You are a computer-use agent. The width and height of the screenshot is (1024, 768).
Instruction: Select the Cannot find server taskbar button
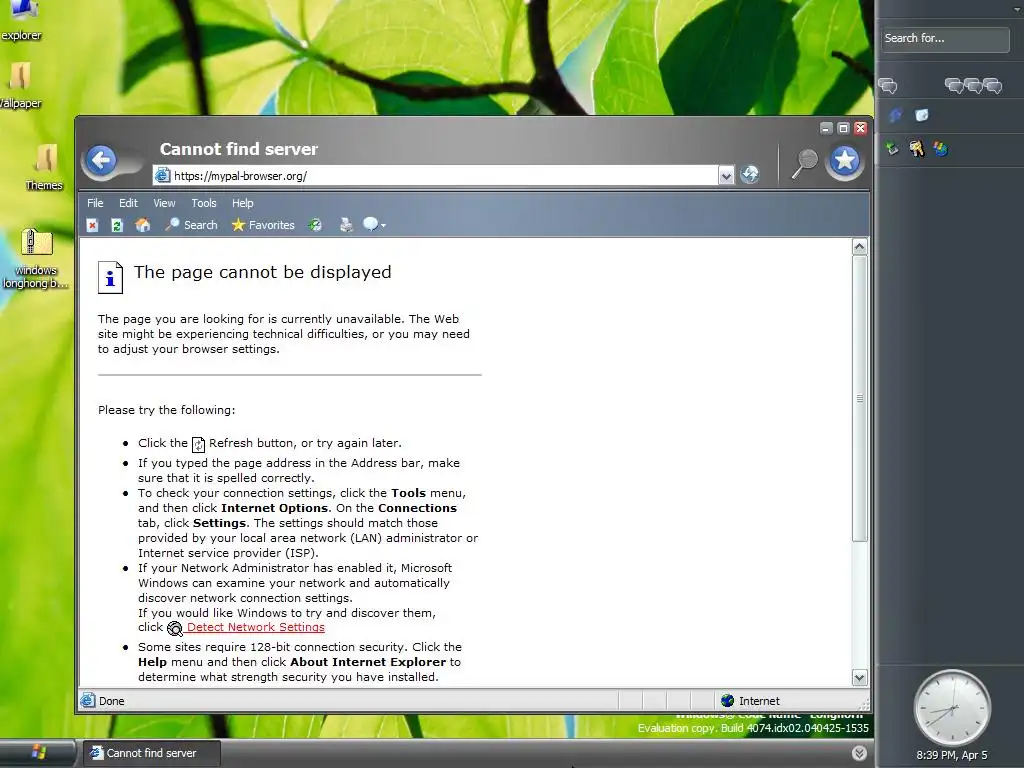pos(151,753)
